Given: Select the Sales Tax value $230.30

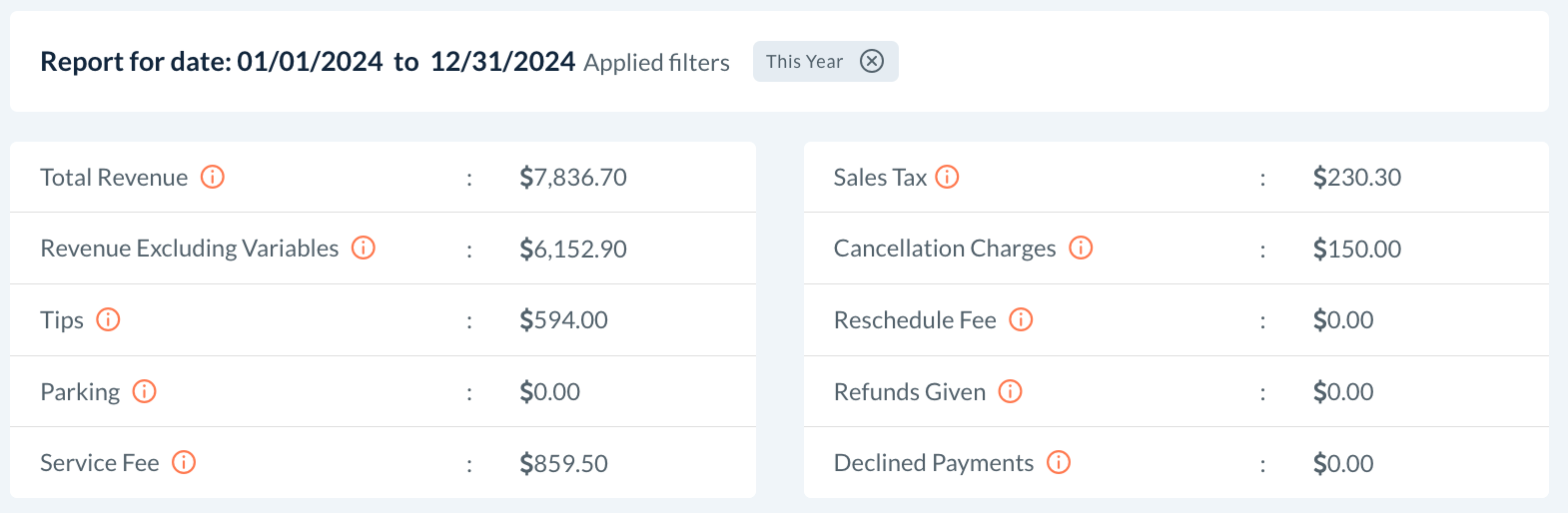Looking at the screenshot, I should click(x=1356, y=178).
